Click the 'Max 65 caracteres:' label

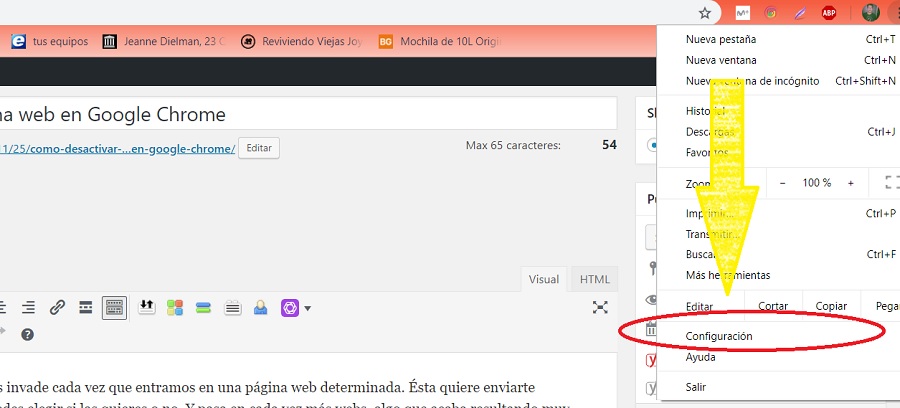tap(513, 145)
